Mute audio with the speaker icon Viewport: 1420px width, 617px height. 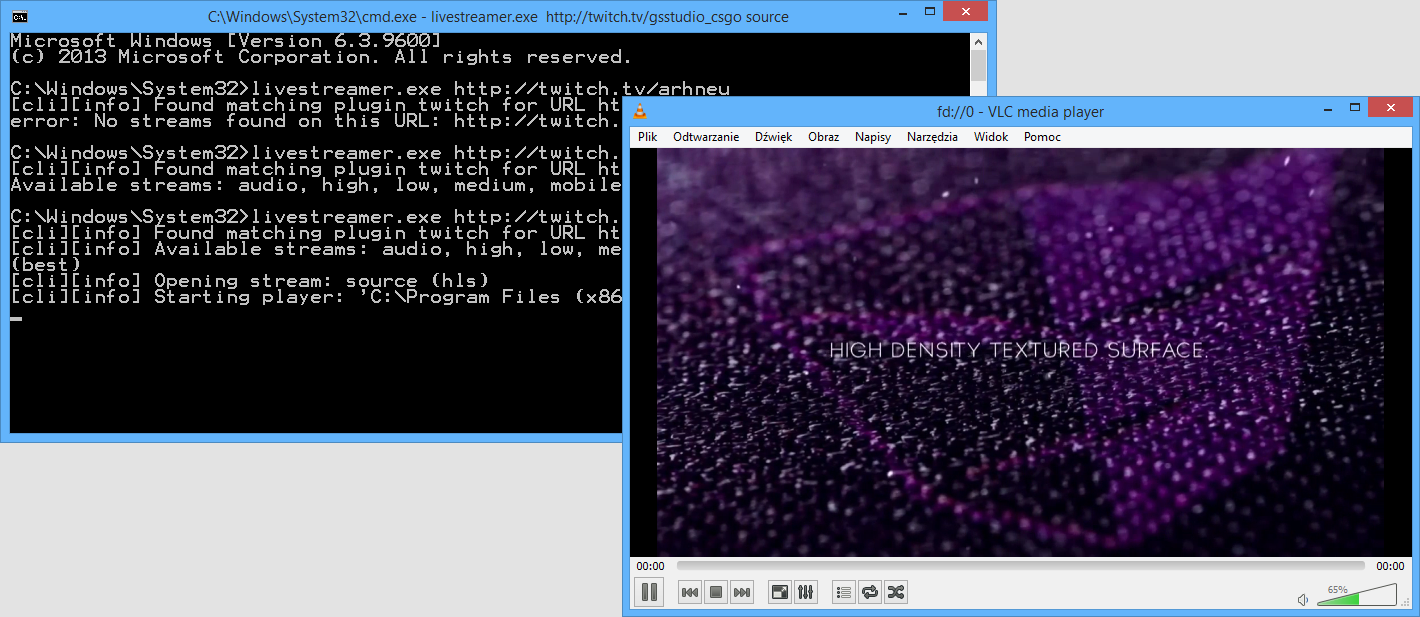pyautogui.click(x=1303, y=599)
